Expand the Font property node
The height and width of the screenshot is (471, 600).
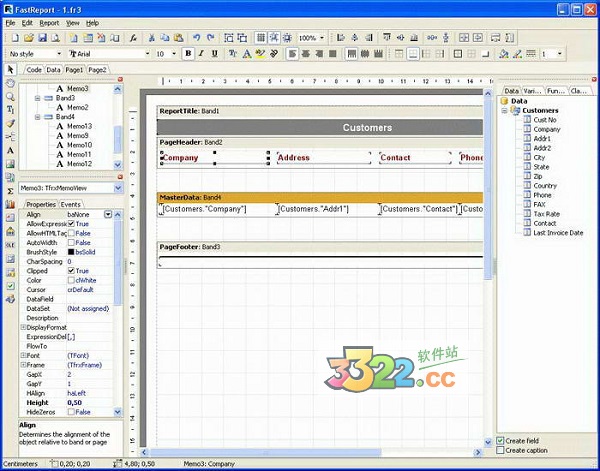[23, 355]
